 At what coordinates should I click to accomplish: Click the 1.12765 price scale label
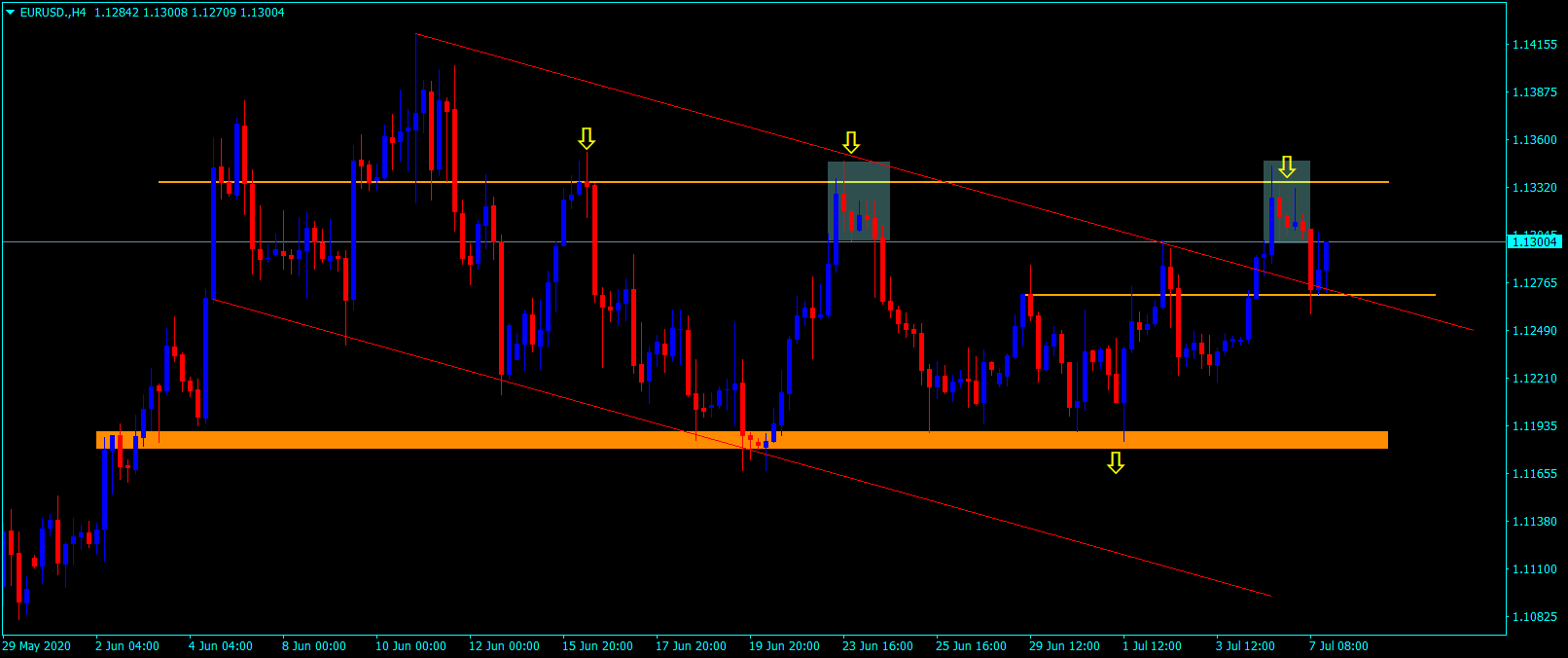(1534, 283)
